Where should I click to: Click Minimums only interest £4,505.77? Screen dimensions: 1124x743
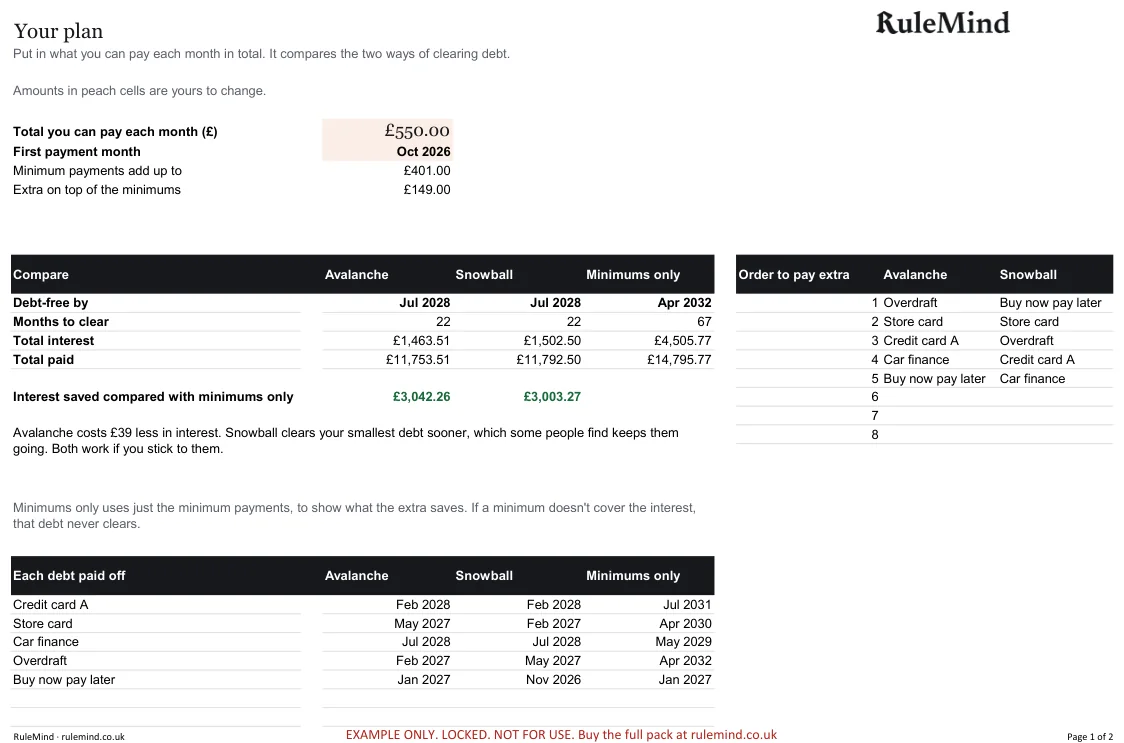(x=682, y=341)
